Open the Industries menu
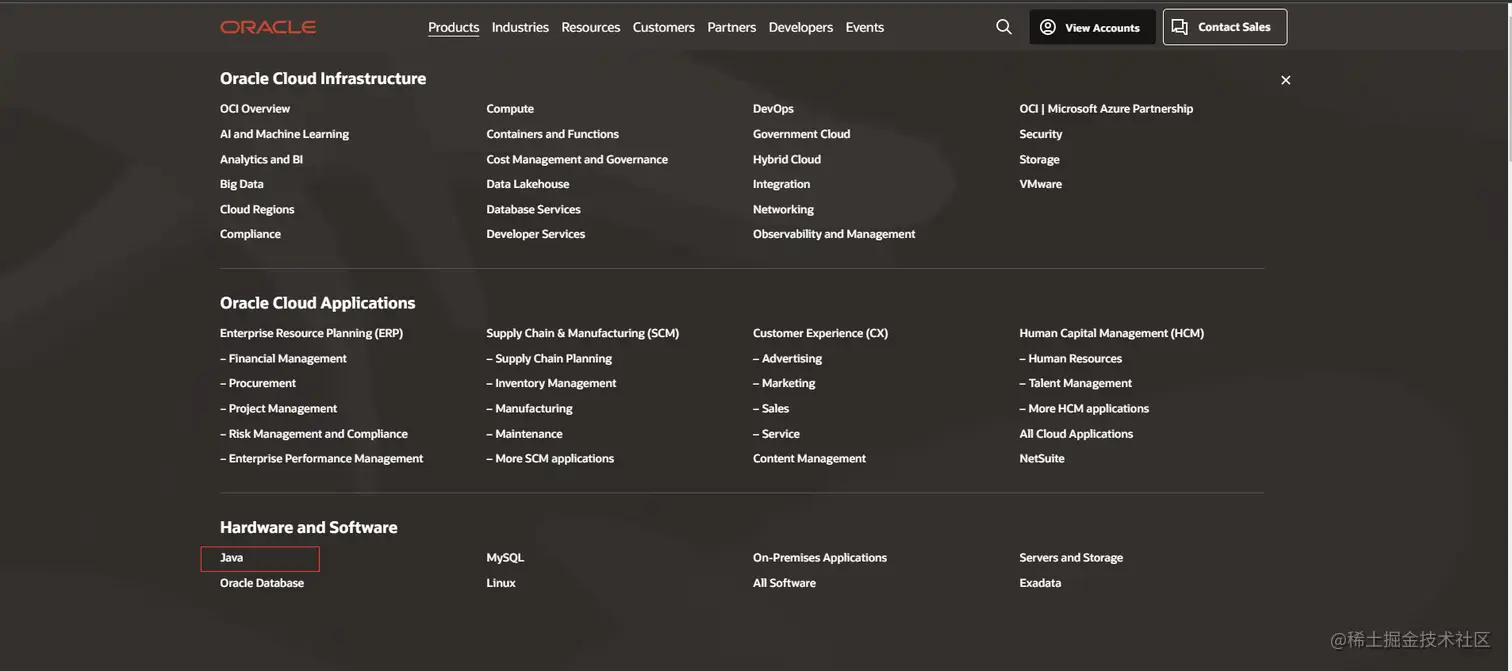The width and height of the screenshot is (1512, 671). tap(520, 27)
